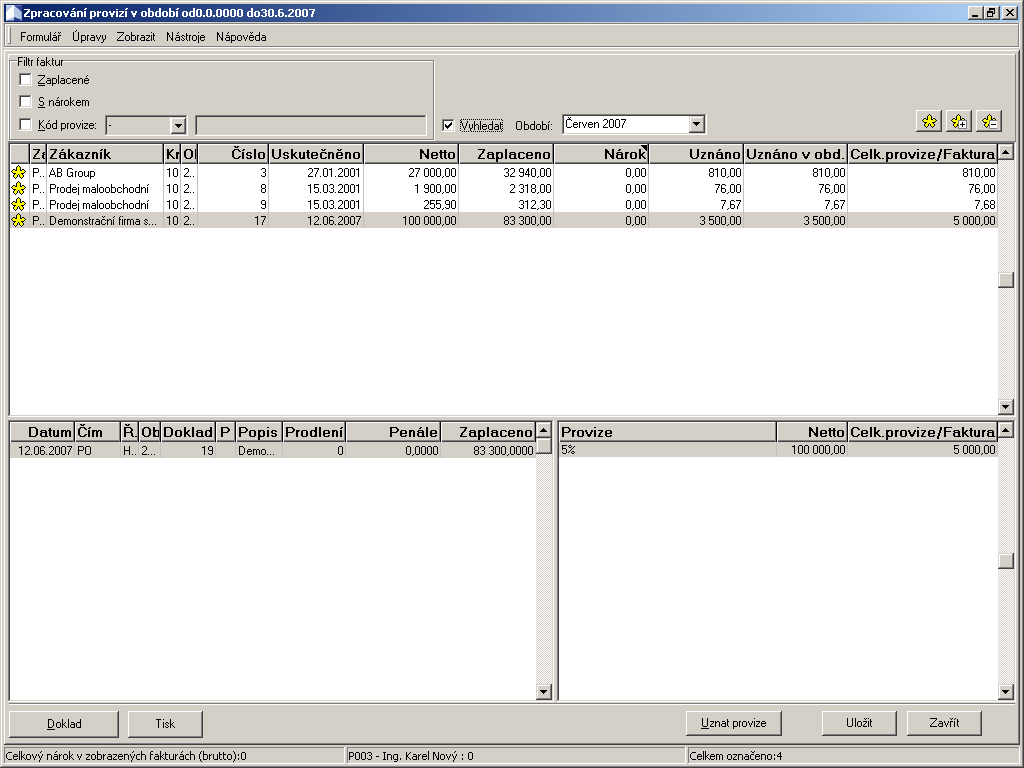This screenshot has width=1024, height=768.
Task: Click the Doklad button
Action: 64,724
